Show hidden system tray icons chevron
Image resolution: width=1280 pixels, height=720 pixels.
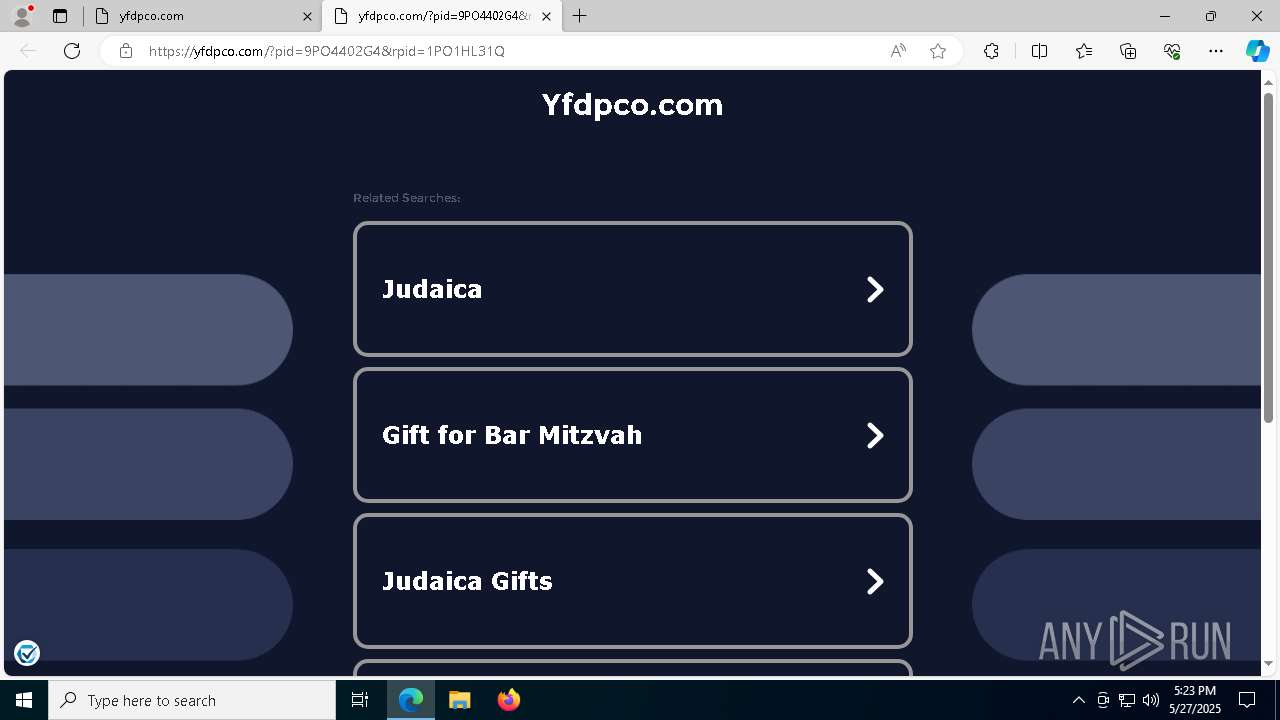1078,700
